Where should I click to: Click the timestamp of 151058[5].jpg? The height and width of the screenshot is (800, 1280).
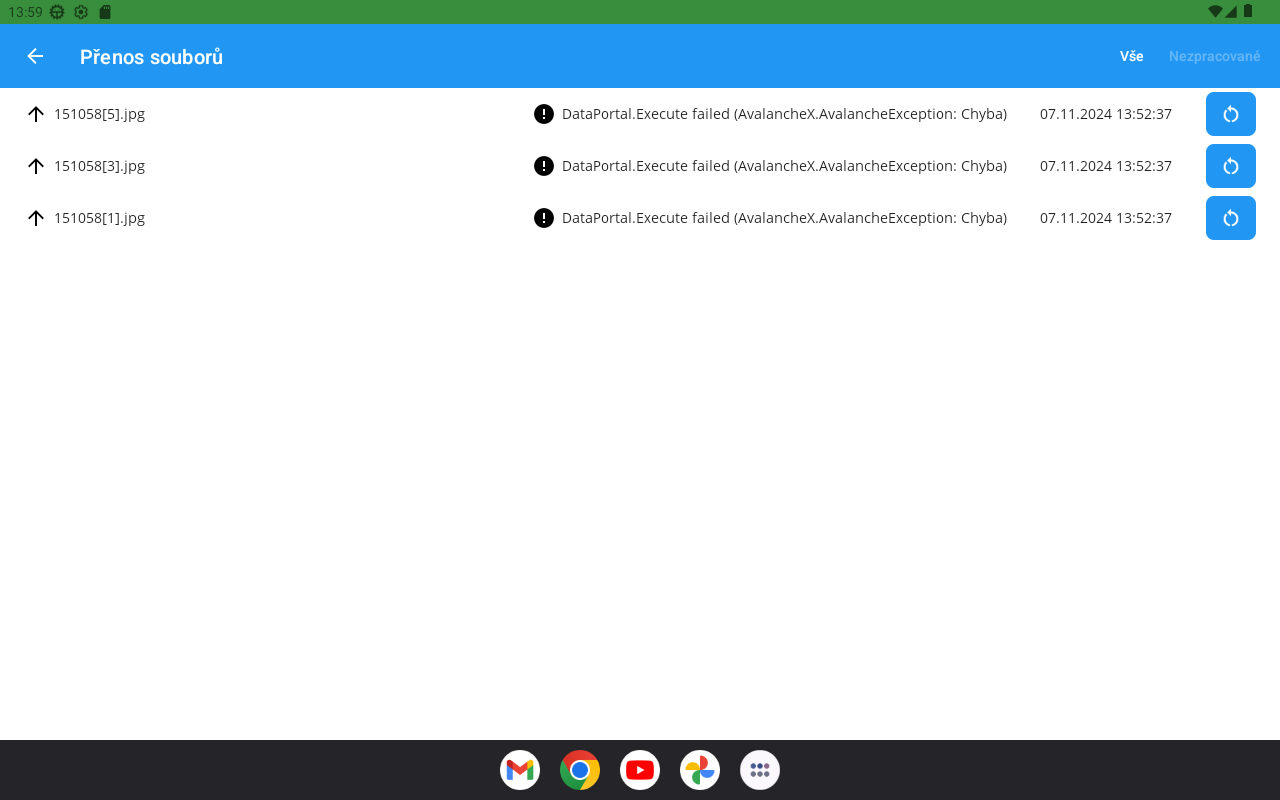click(1106, 114)
